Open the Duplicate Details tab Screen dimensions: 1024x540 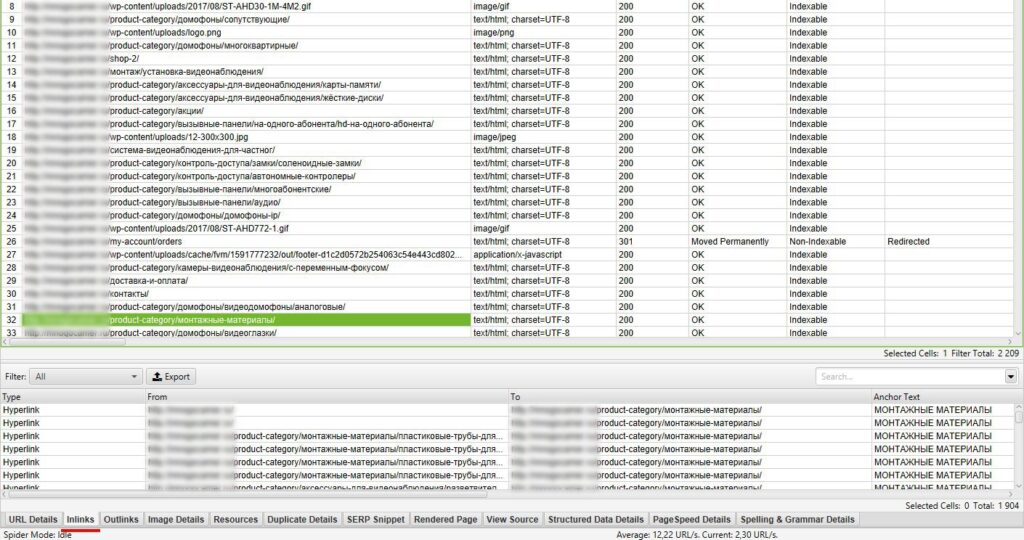point(302,519)
